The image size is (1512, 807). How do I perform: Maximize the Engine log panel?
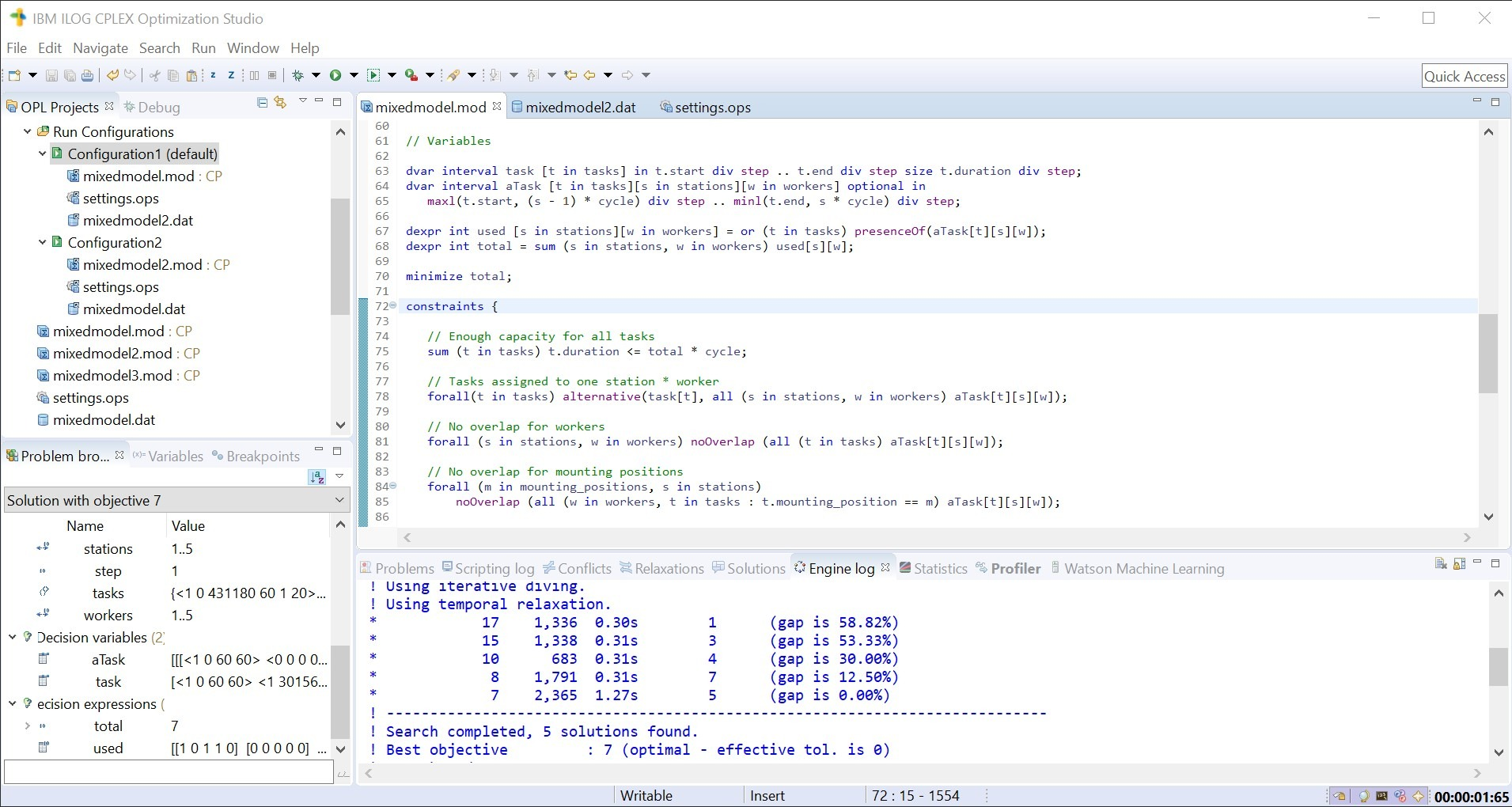[1495, 563]
